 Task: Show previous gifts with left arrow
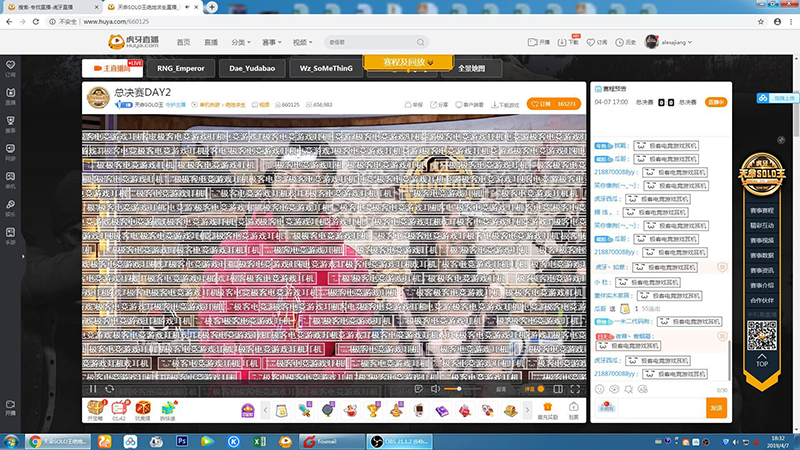(265, 410)
